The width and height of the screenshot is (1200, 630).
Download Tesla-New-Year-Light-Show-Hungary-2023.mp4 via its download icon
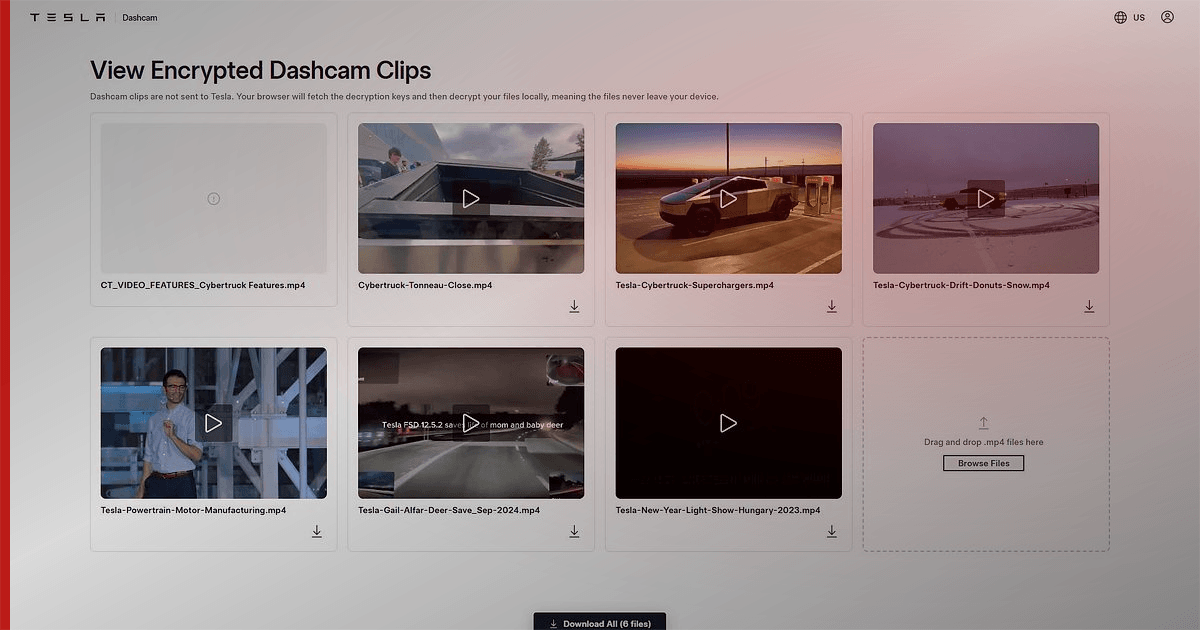point(832,532)
